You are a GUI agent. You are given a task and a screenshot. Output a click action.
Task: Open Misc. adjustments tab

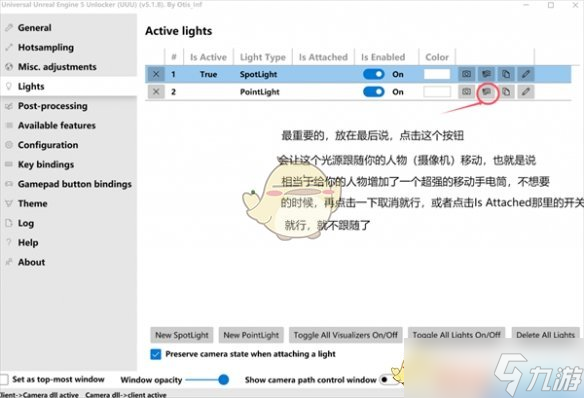coord(69,67)
